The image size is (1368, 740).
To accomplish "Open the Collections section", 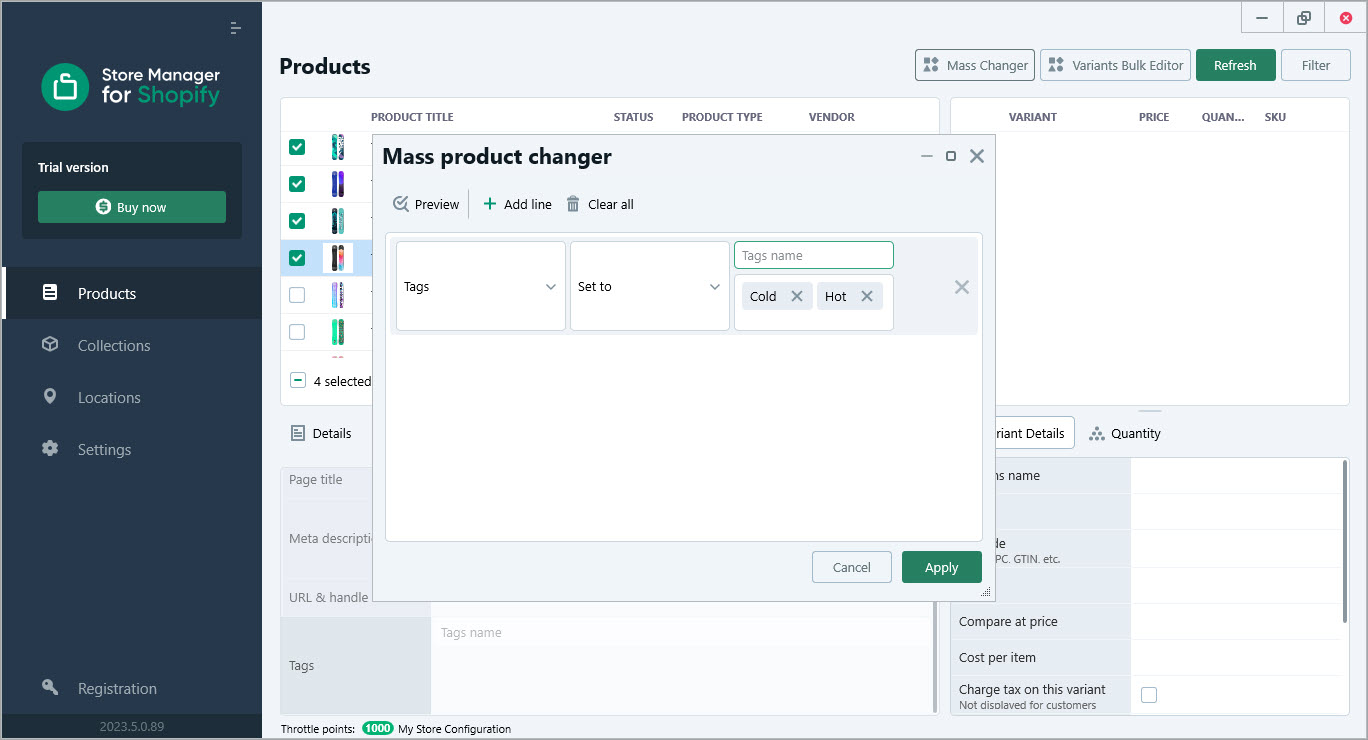I will point(132,345).
